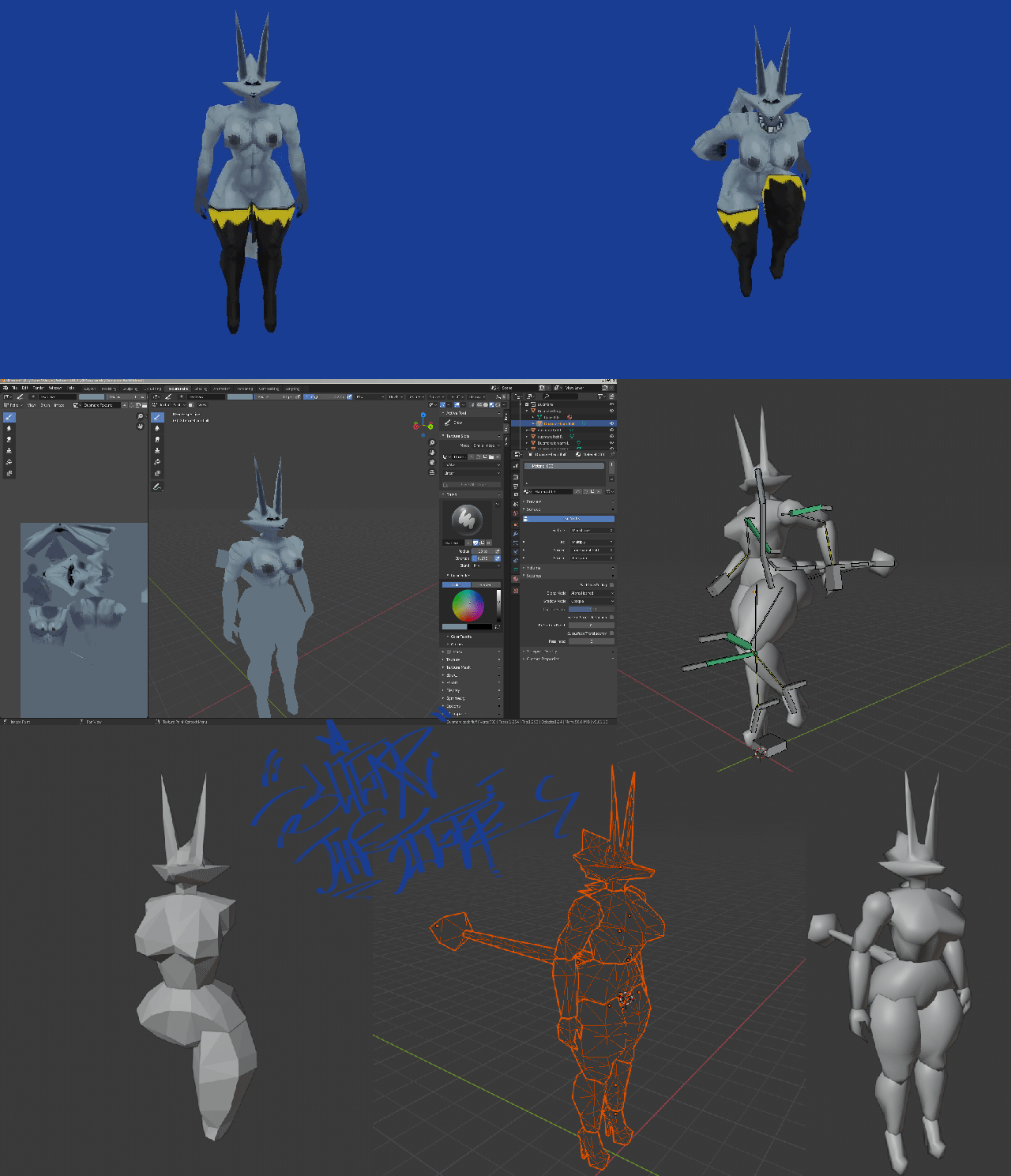The width and height of the screenshot is (1011, 1176).
Task: Switch to the Layout workspace tab
Action: click(x=90, y=389)
